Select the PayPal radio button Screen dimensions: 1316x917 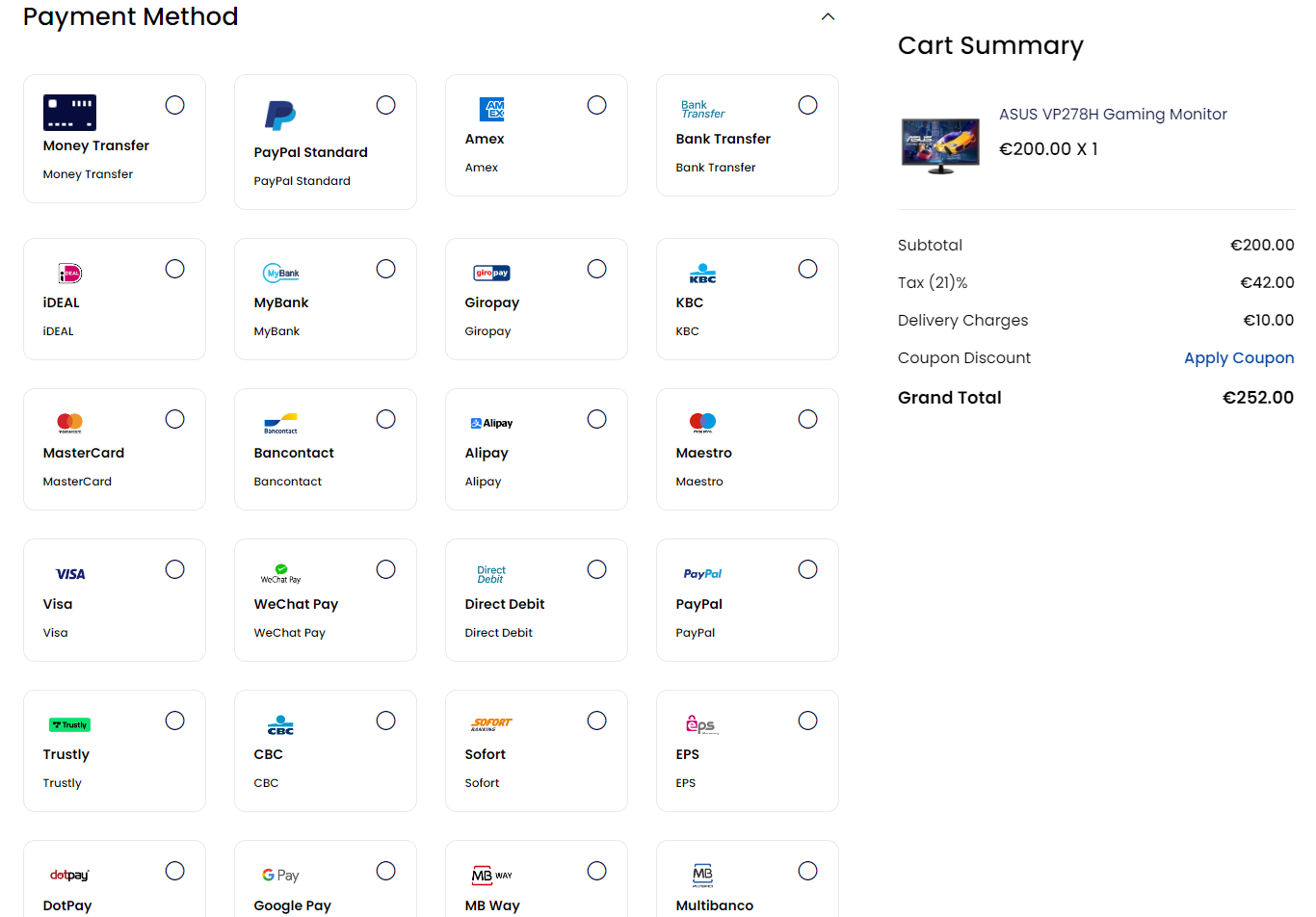pyautogui.click(x=808, y=569)
